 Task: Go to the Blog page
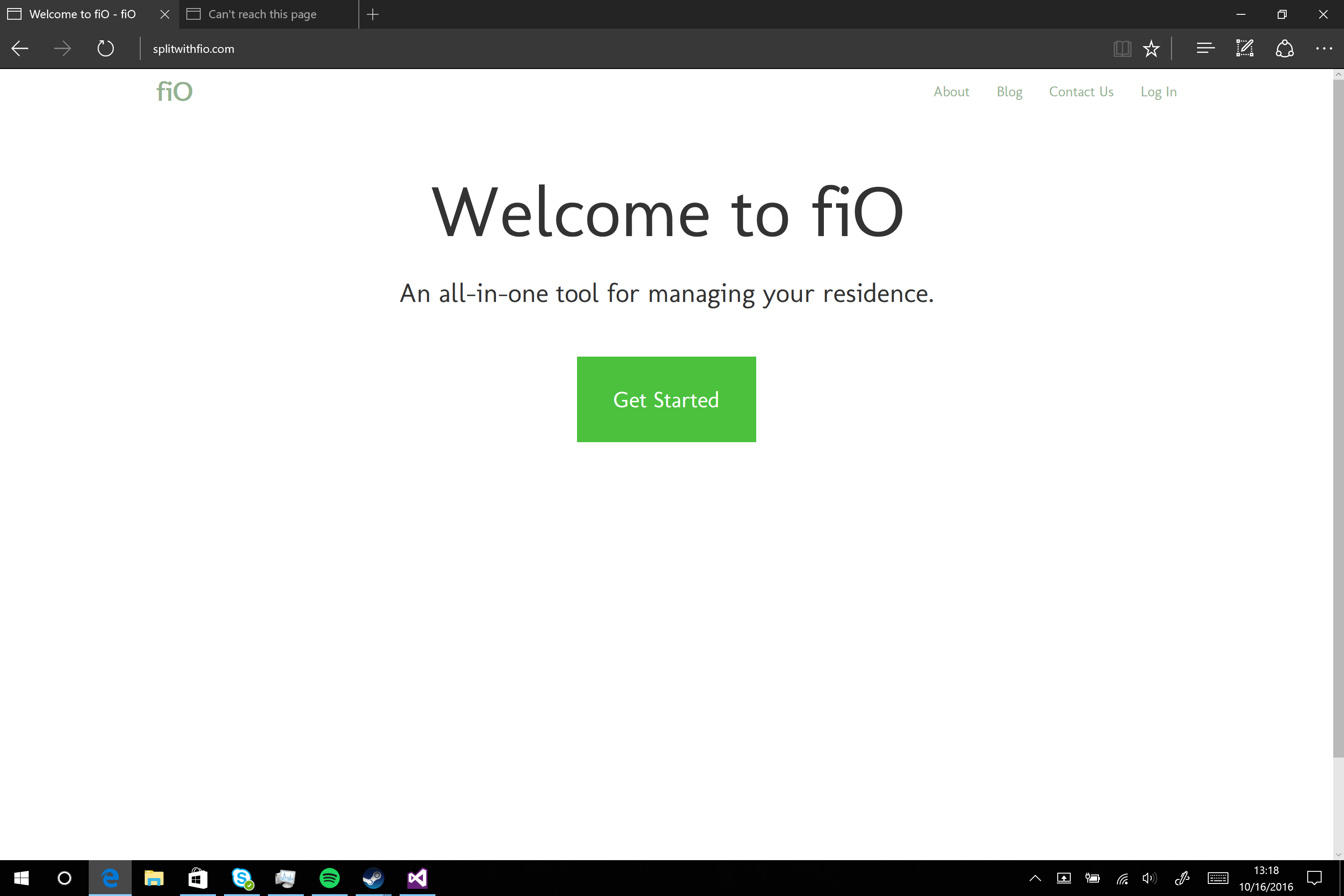click(x=1009, y=92)
